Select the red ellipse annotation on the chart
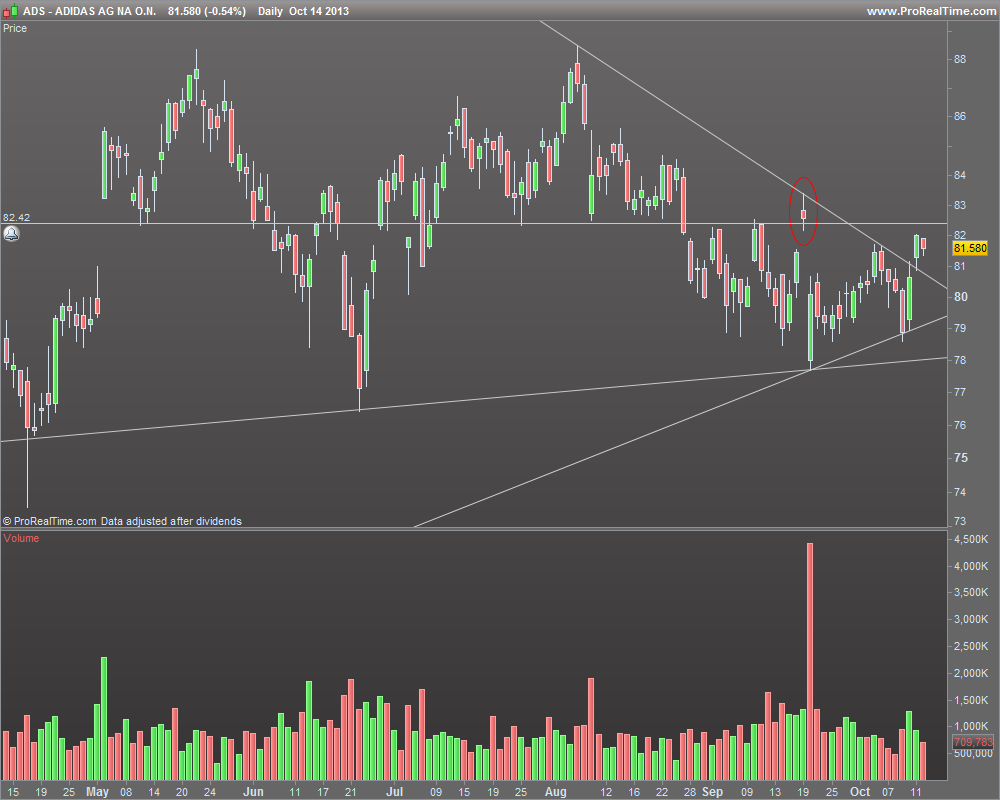This screenshot has height=800, width=1000. point(803,211)
